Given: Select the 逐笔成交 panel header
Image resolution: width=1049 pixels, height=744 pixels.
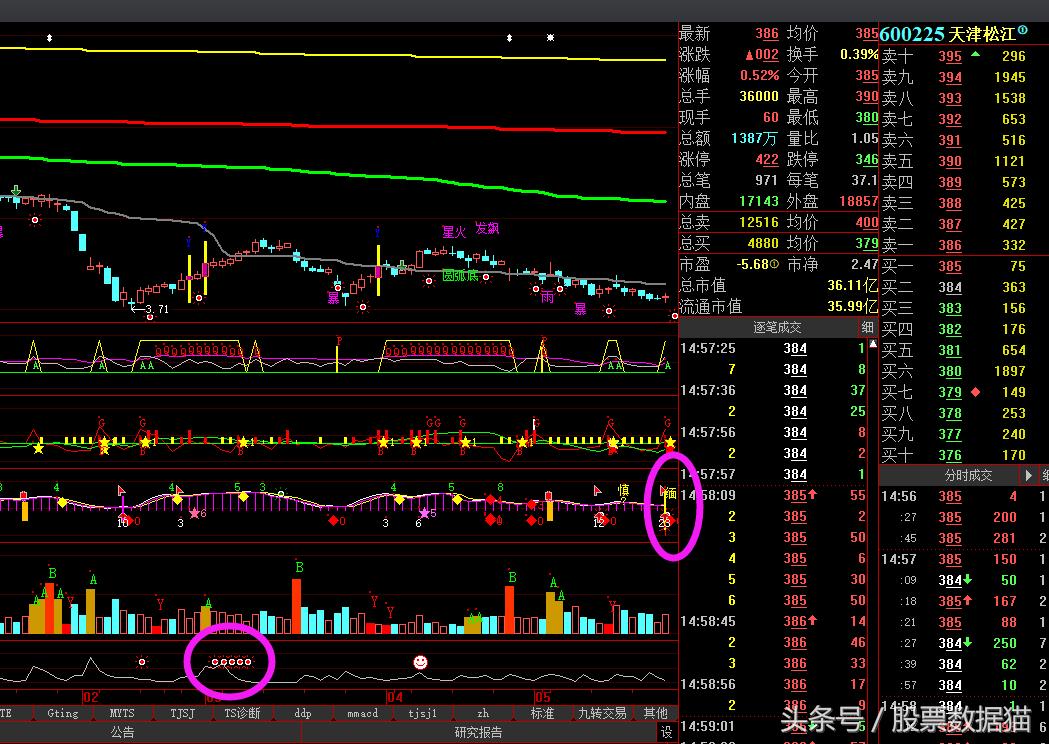Looking at the screenshot, I should [x=777, y=327].
